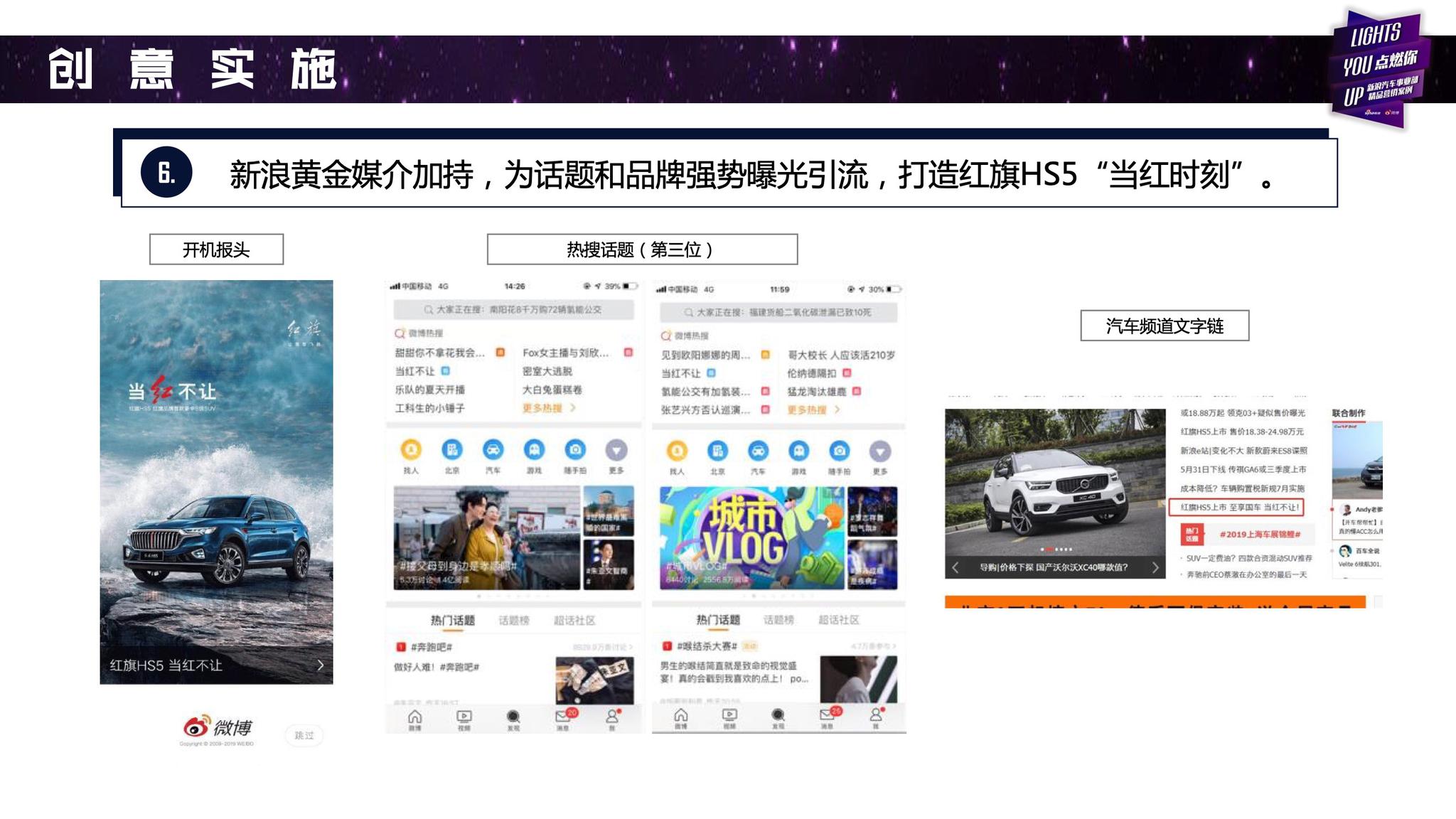This screenshot has width=1456, height=819.
Task: Click 当红不让 hot topic in 14:26 screenshot
Action: [415, 371]
